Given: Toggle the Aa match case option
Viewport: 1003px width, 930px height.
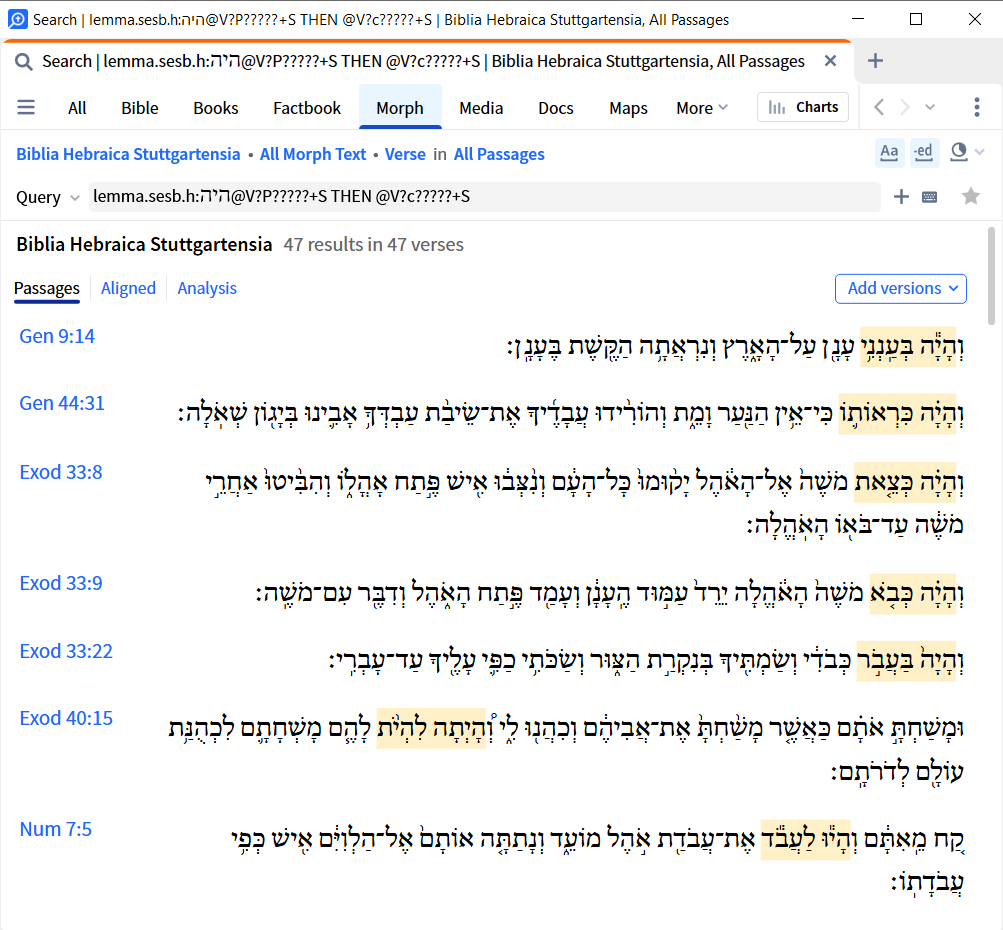Looking at the screenshot, I should 889,153.
